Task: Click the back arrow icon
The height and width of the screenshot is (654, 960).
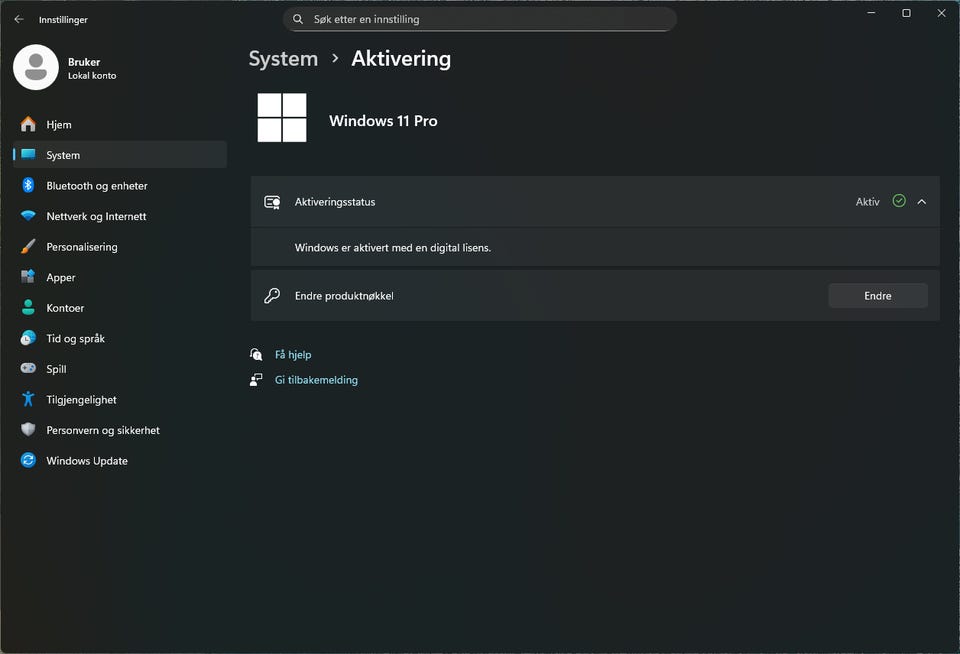Action: [19, 19]
